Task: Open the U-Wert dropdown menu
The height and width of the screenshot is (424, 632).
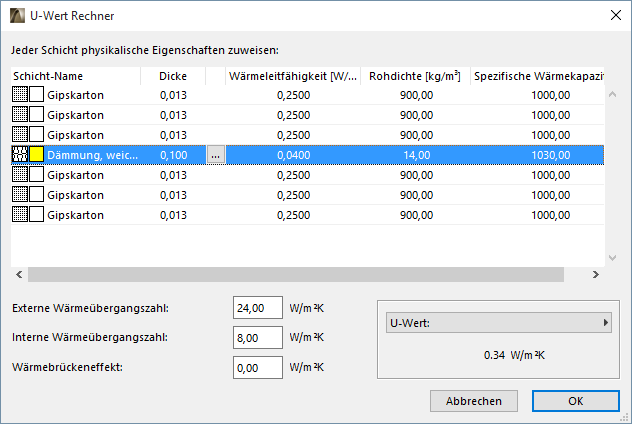Action: pyautogui.click(x=499, y=323)
